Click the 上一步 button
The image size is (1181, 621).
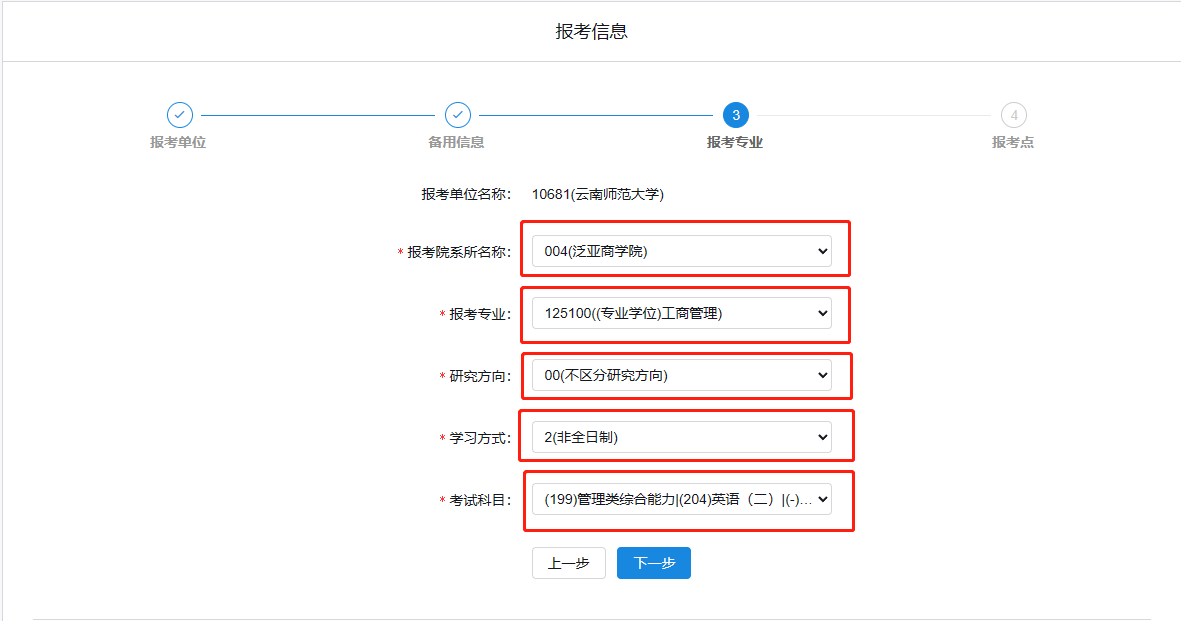point(568,563)
